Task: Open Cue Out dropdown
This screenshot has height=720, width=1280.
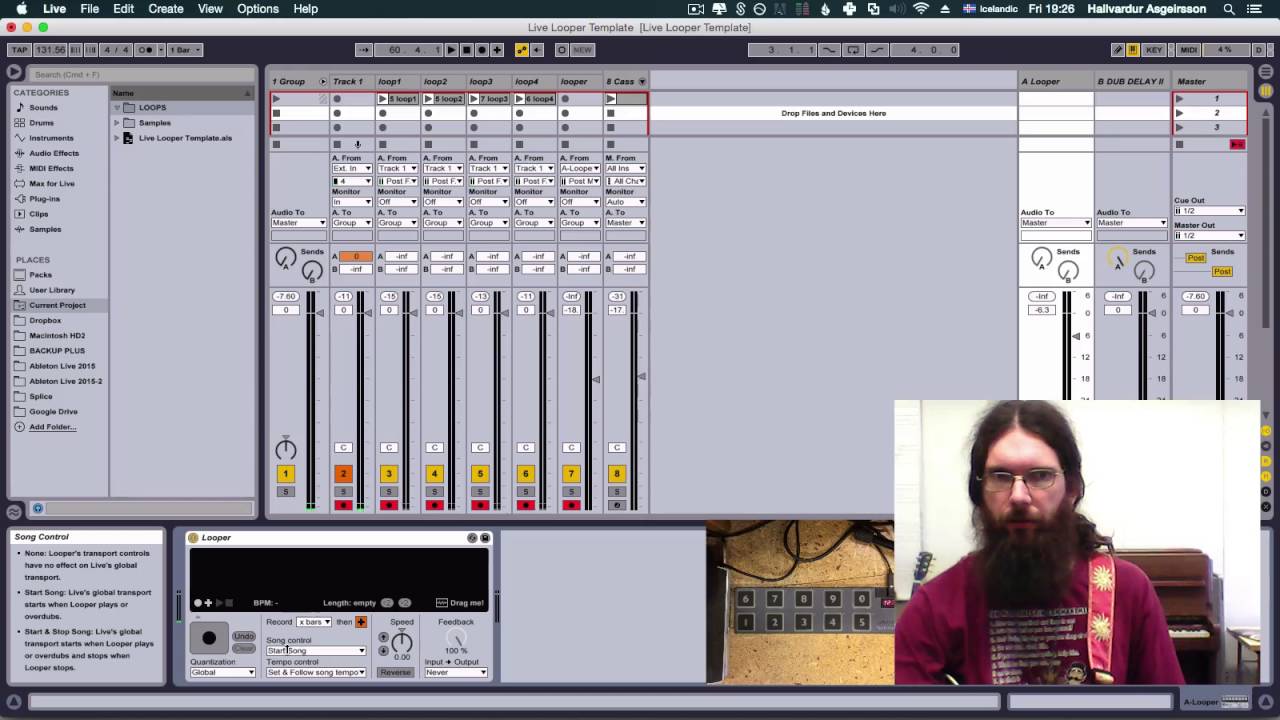Action: [x=1209, y=211]
